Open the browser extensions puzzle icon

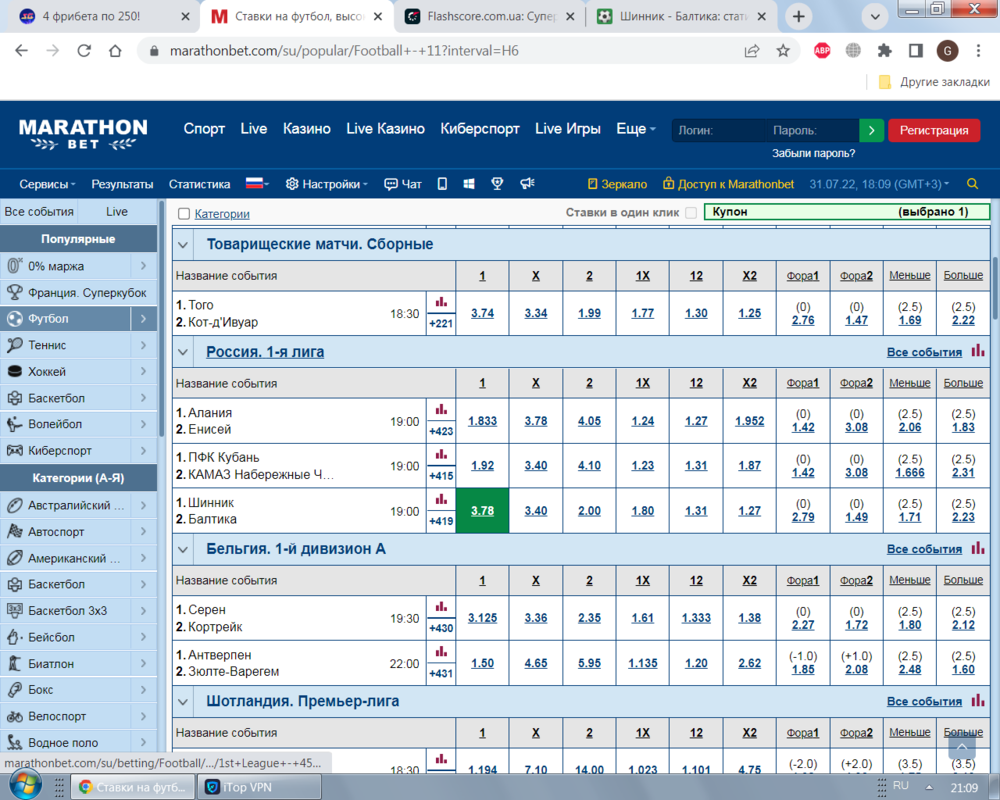click(885, 50)
